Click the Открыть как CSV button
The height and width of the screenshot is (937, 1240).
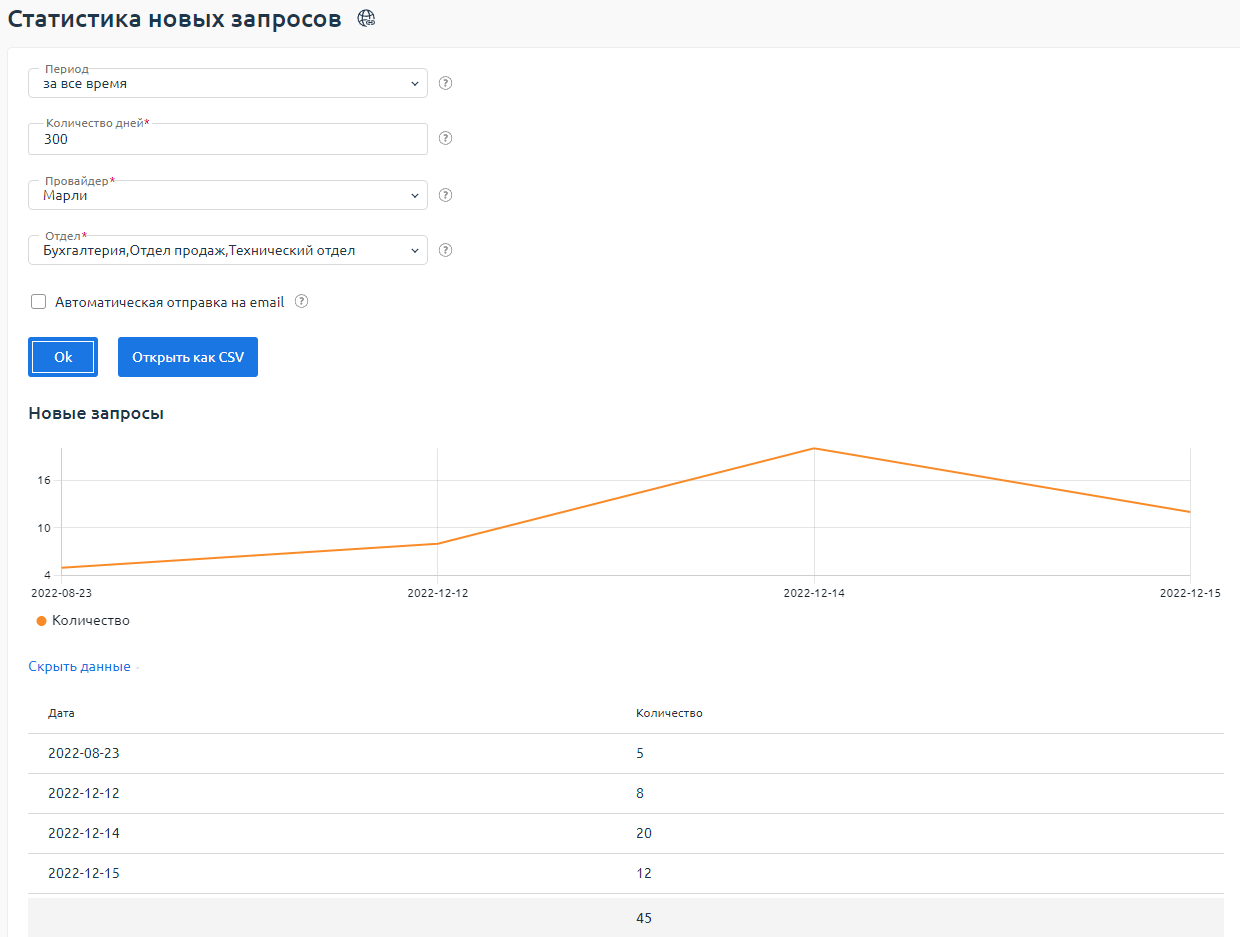click(x=188, y=357)
